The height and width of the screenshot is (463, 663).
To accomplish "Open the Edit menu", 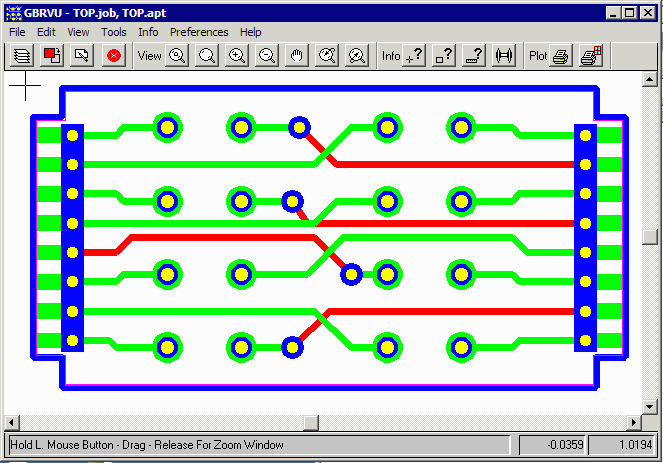I will (x=46, y=32).
